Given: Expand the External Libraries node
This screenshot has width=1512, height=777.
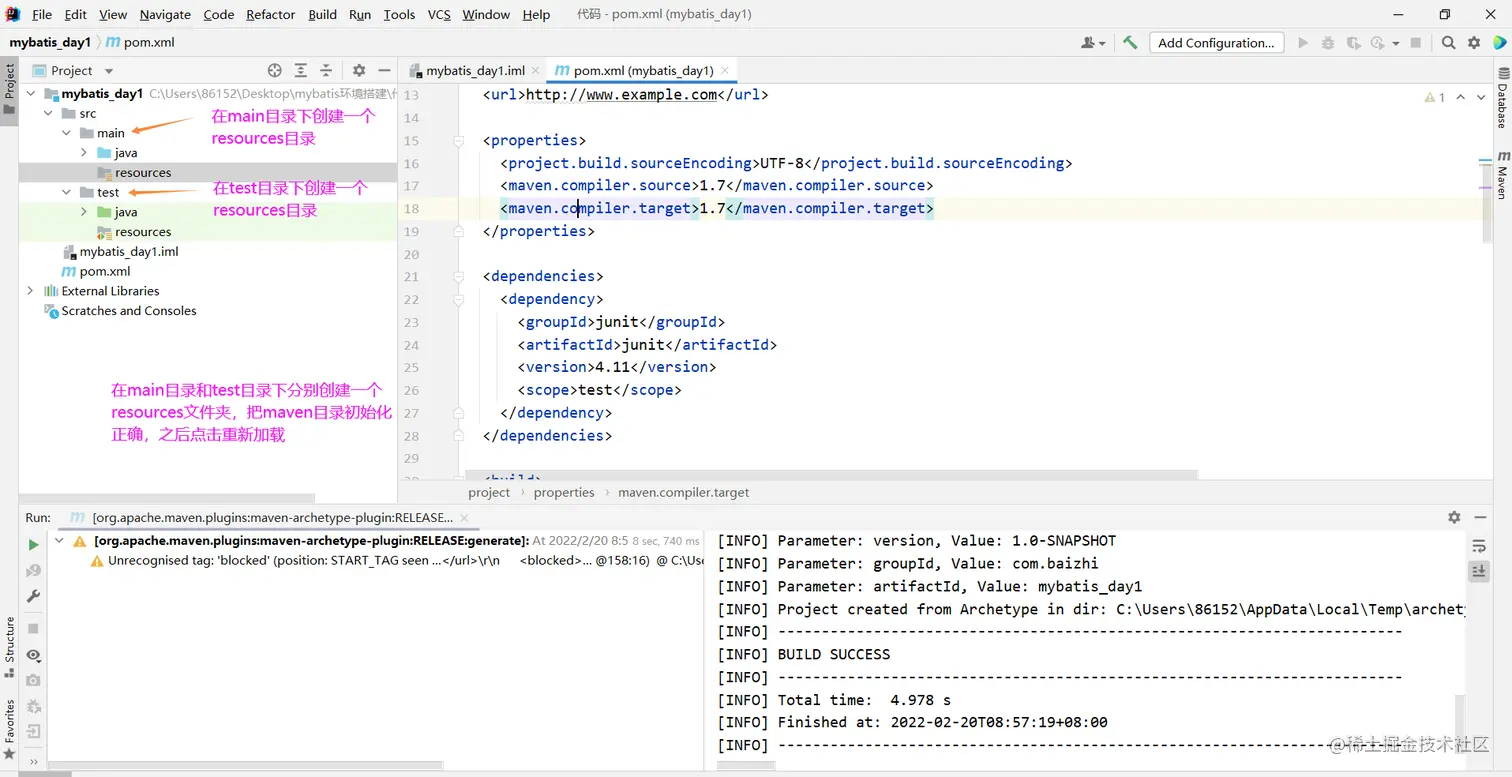Looking at the screenshot, I should pos(30,291).
